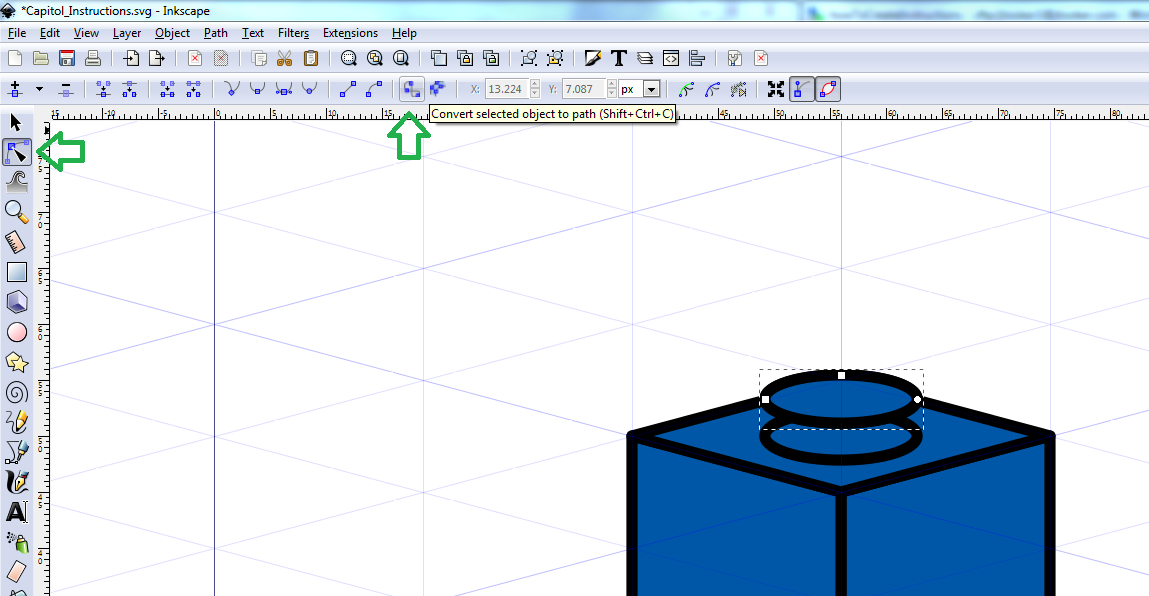The width and height of the screenshot is (1149, 596).
Task: Click Convert selected object to path
Action: [412, 89]
